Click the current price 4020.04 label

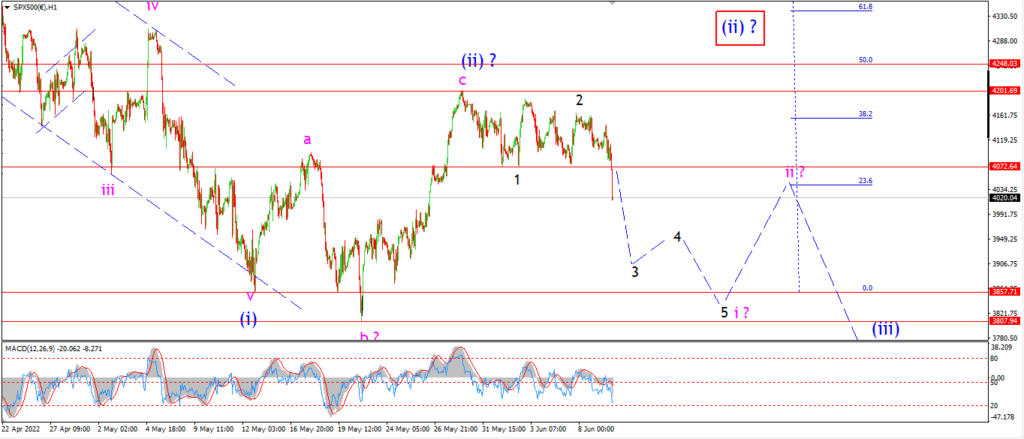point(1004,197)
